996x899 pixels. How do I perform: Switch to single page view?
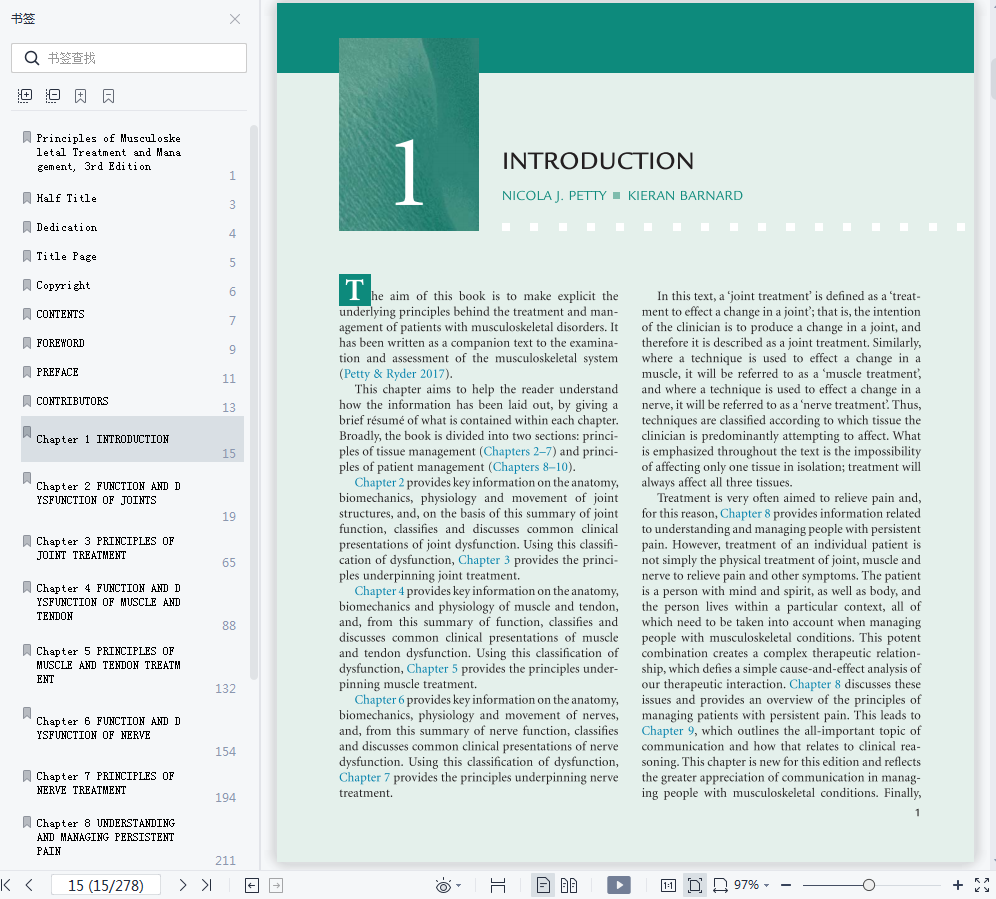[543, 885]
